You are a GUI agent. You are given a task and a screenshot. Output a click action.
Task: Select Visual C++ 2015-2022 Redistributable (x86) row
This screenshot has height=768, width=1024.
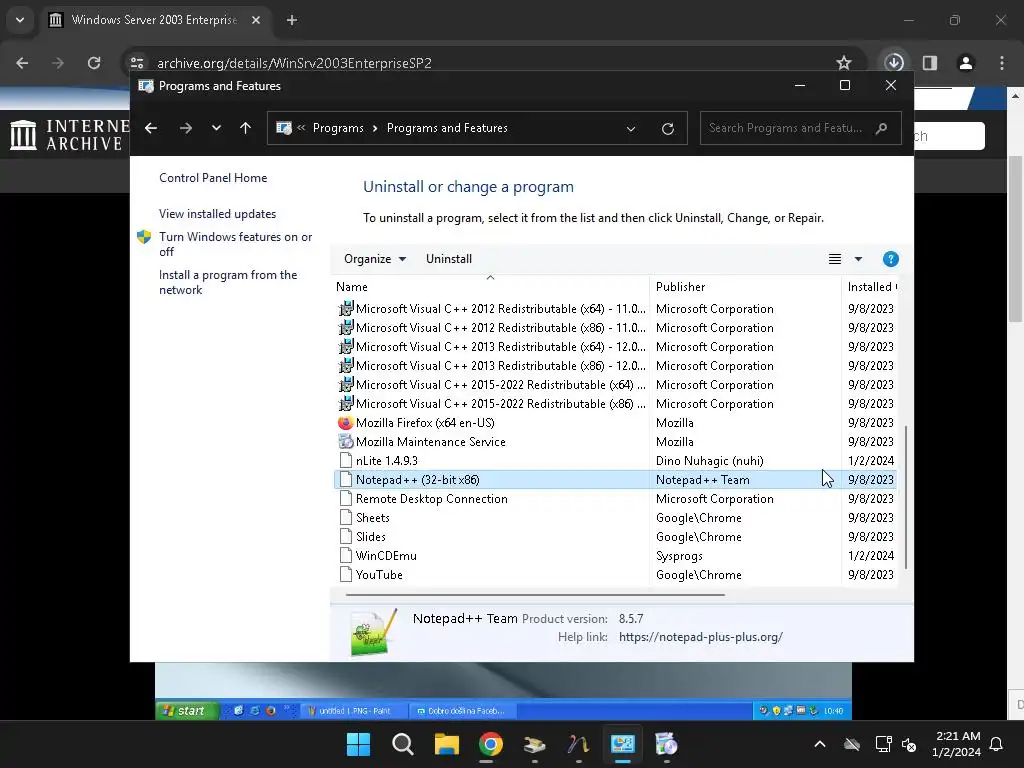point(615,403)
